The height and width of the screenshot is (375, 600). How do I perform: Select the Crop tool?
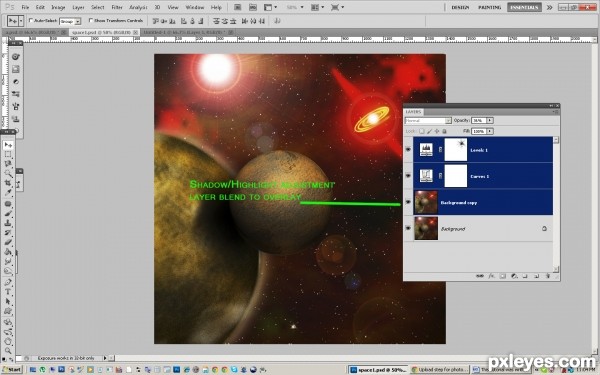[8, 183]
